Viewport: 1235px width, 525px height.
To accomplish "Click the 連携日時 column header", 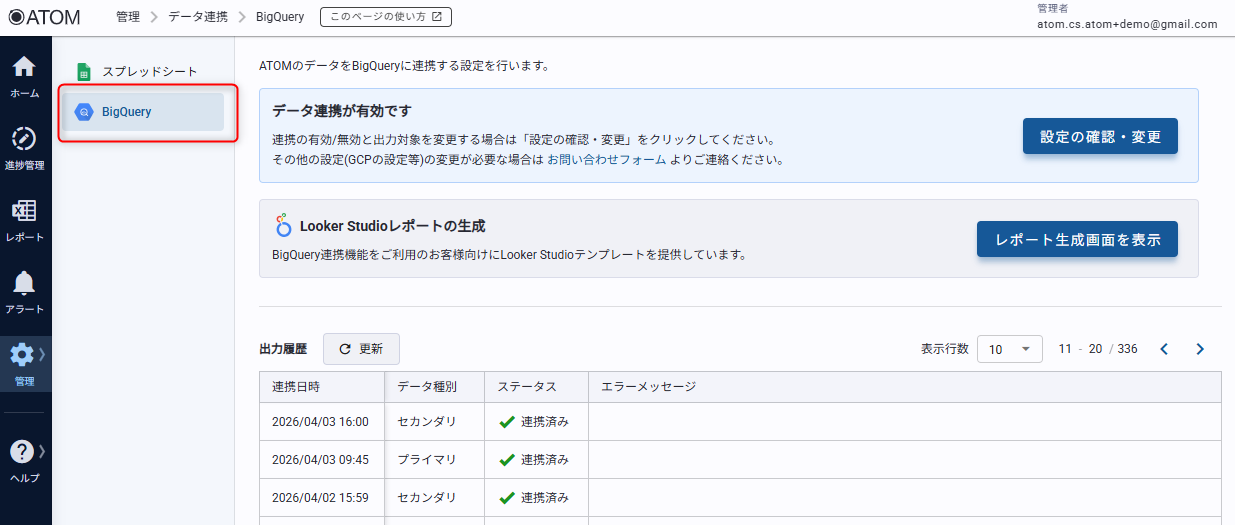I will tap(296, 387).
